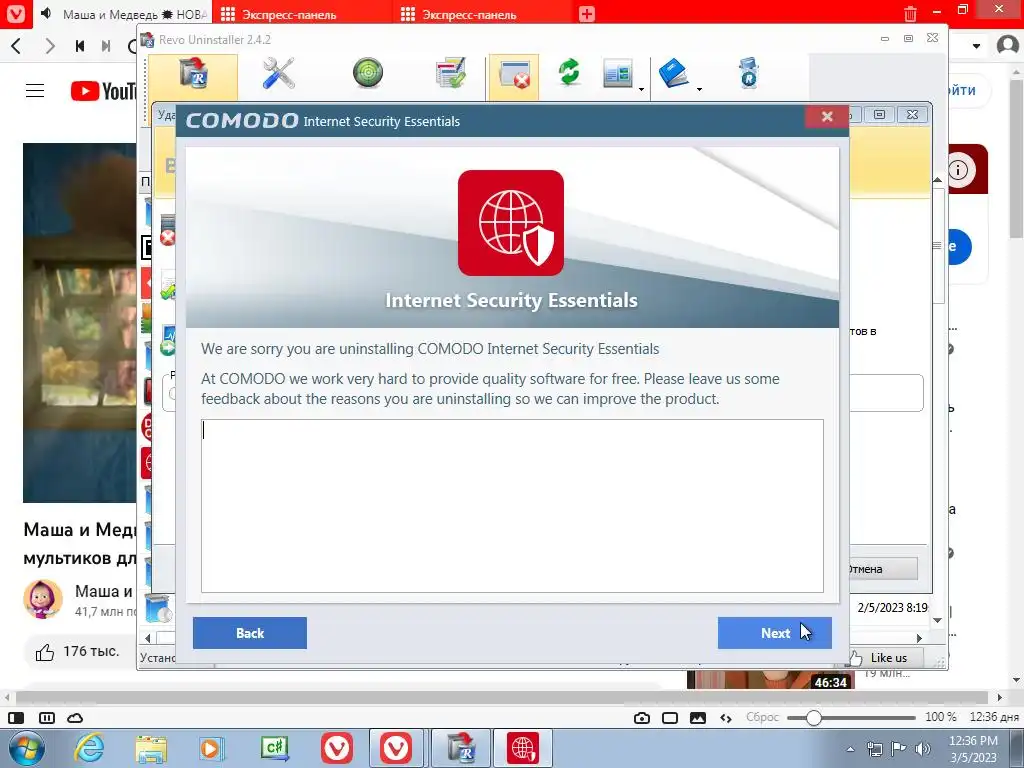Click the Vivaldi profile avatar icon
This screenshot has width=1024, height=768.
(1007, 46)
